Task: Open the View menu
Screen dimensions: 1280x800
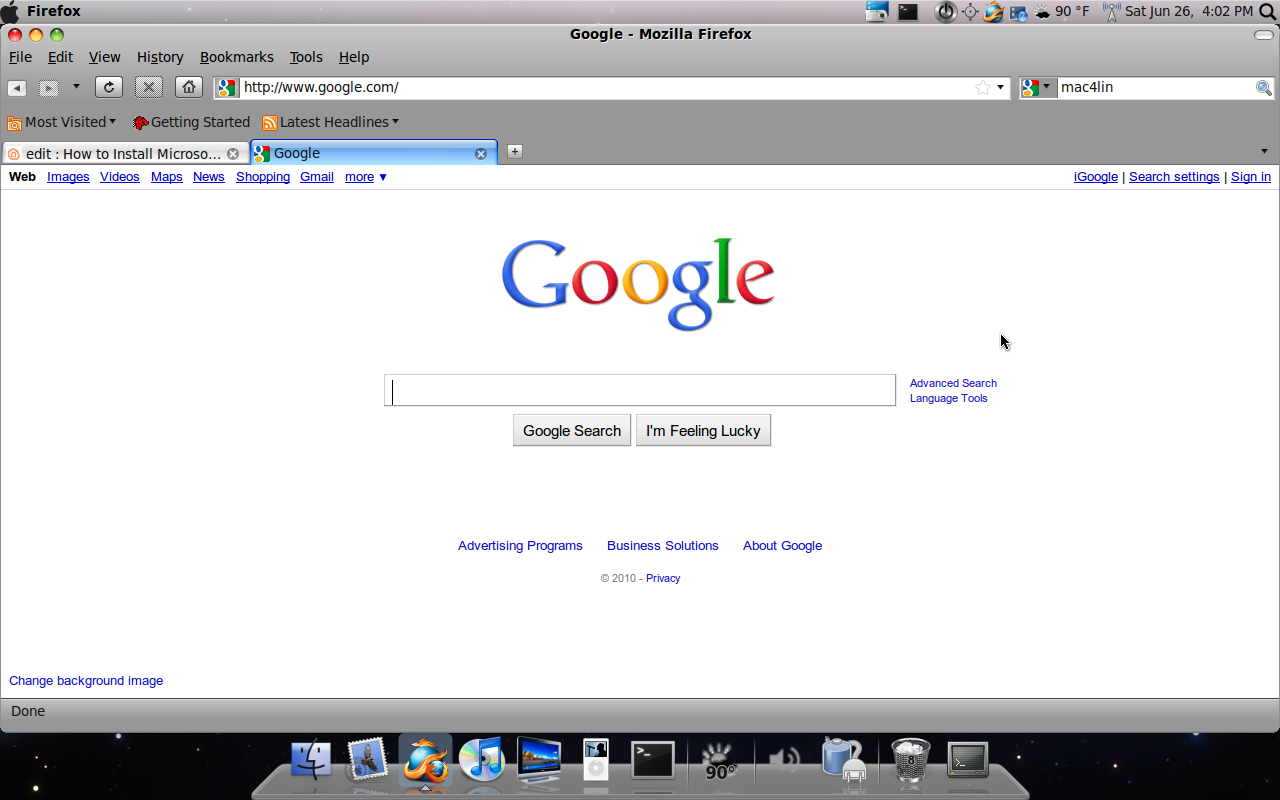Action: point(104,57)
